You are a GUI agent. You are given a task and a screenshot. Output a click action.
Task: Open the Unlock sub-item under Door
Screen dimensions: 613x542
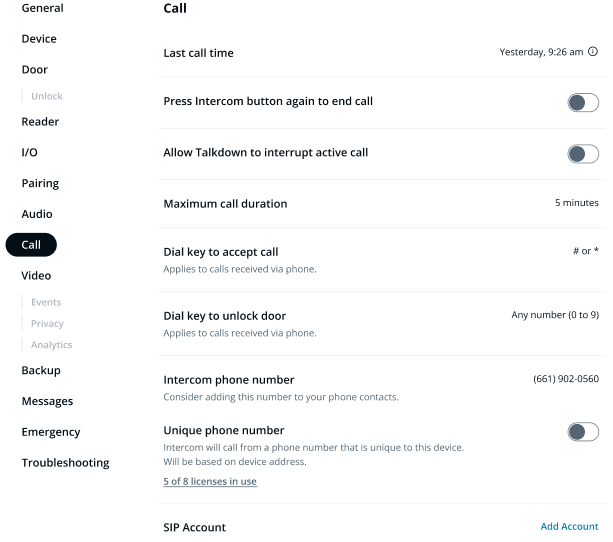pyautogui.click(x=47, y=96)
